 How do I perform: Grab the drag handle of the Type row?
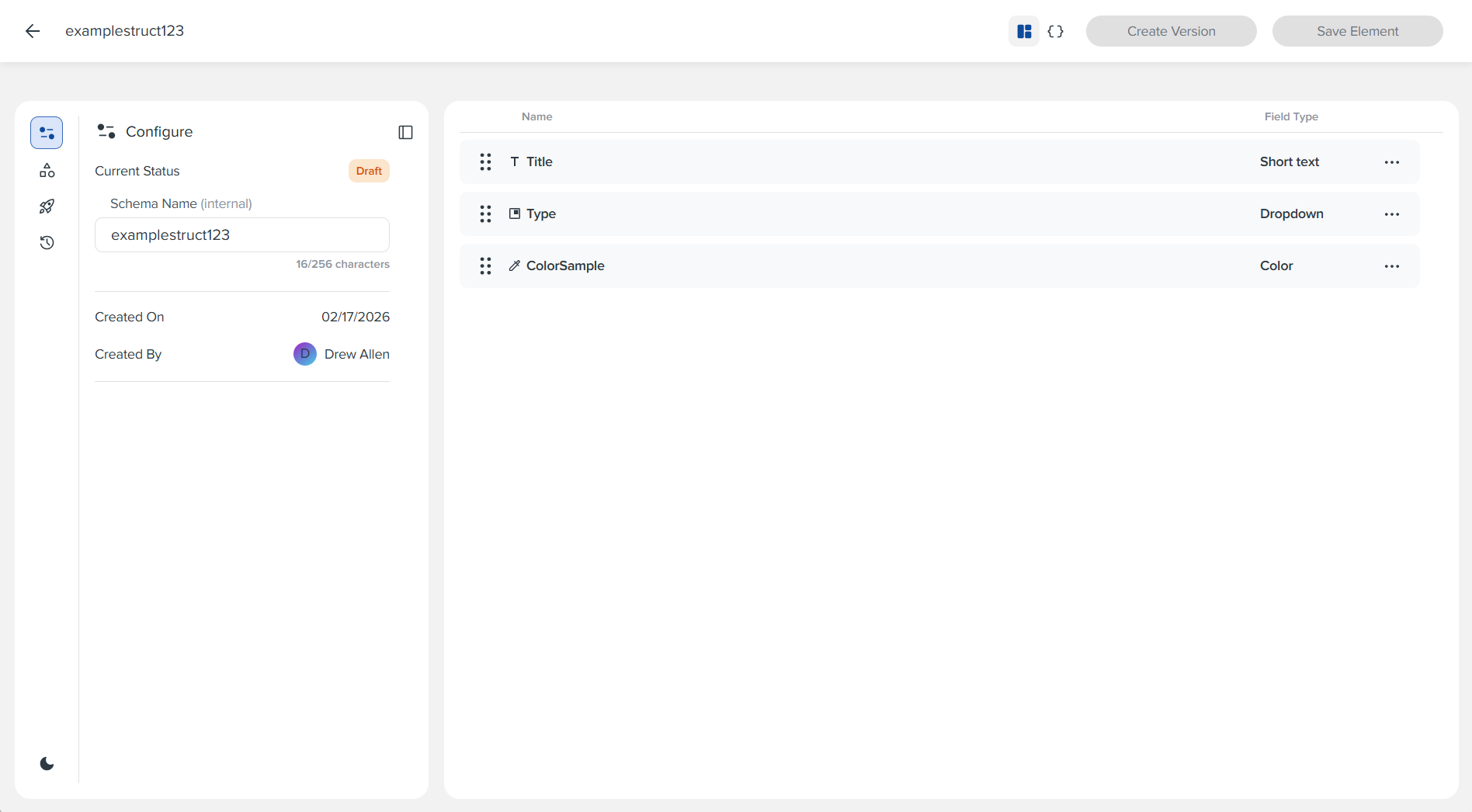[x=485, y=213]
